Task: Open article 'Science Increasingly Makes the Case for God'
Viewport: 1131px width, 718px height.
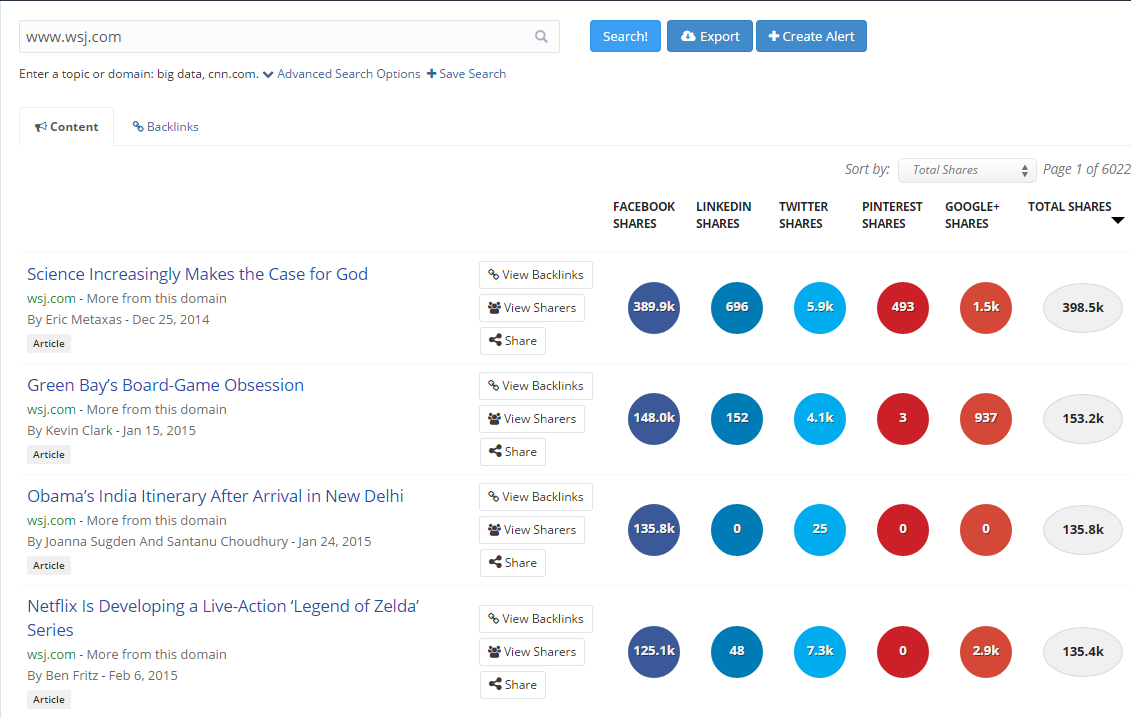Action: [x=198, y=274]
